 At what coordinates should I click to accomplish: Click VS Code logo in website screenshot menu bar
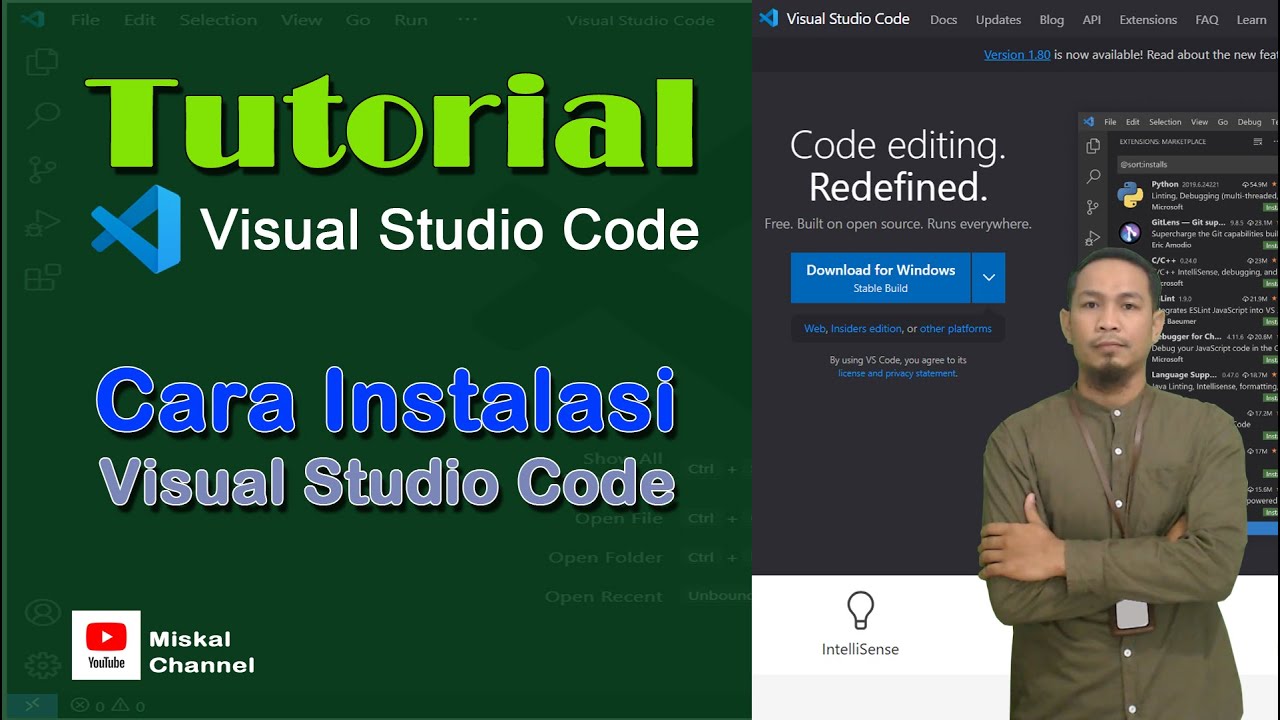pyautogui.click(x=1088, y=122)
